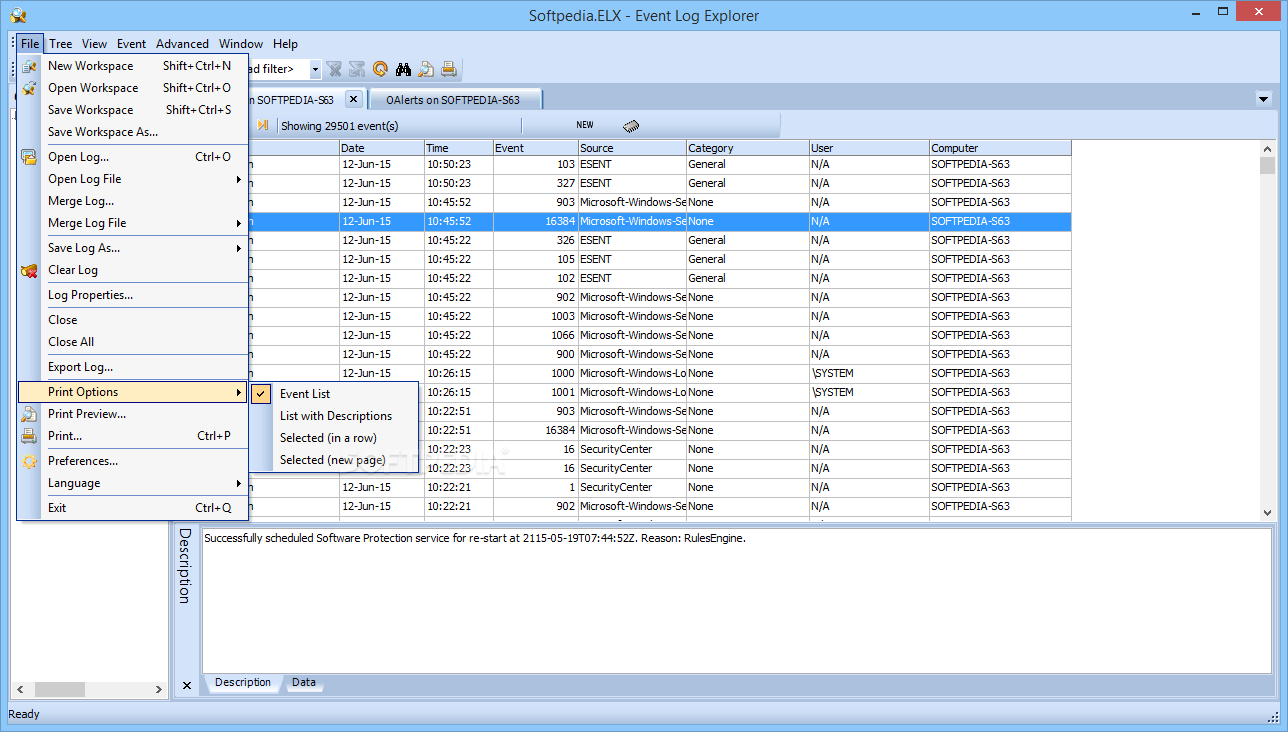Click the printer icon in the toolbar
The width and height of the screenshot is (1288, 732).
[x=449, y=69]
